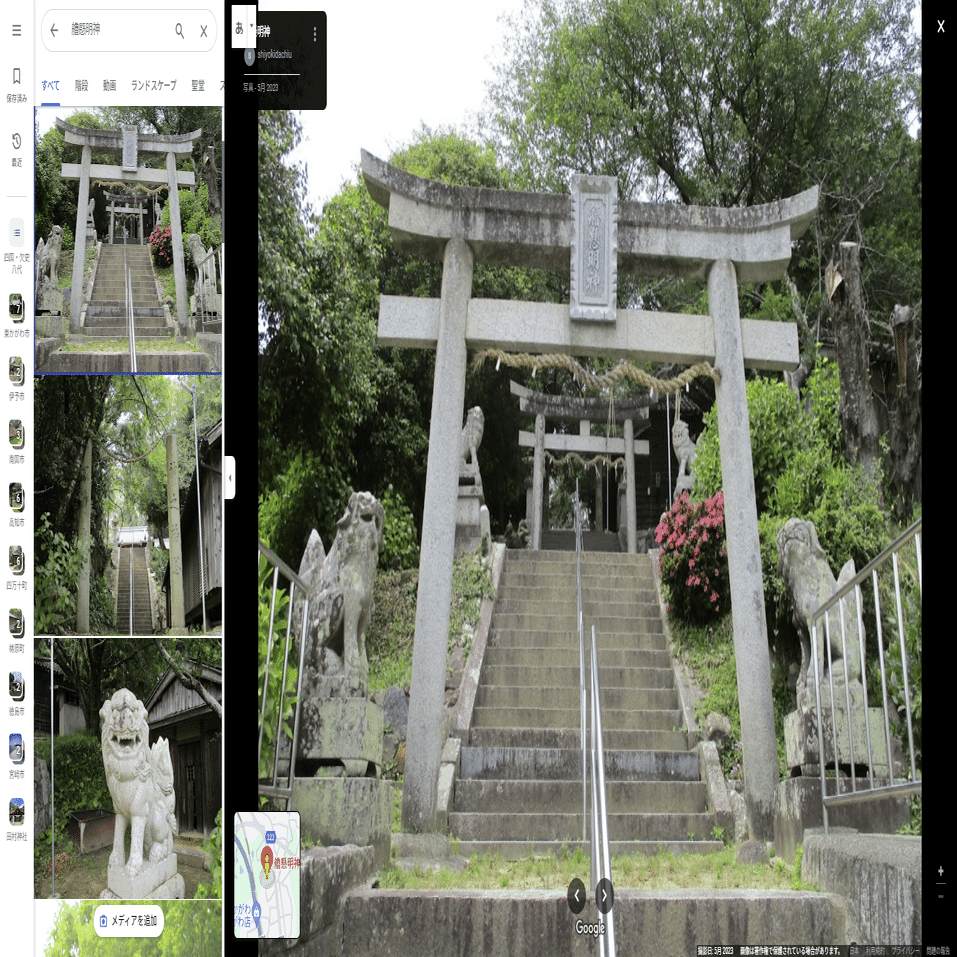Open the 田村神社 recent item

[x=16, y=818]
